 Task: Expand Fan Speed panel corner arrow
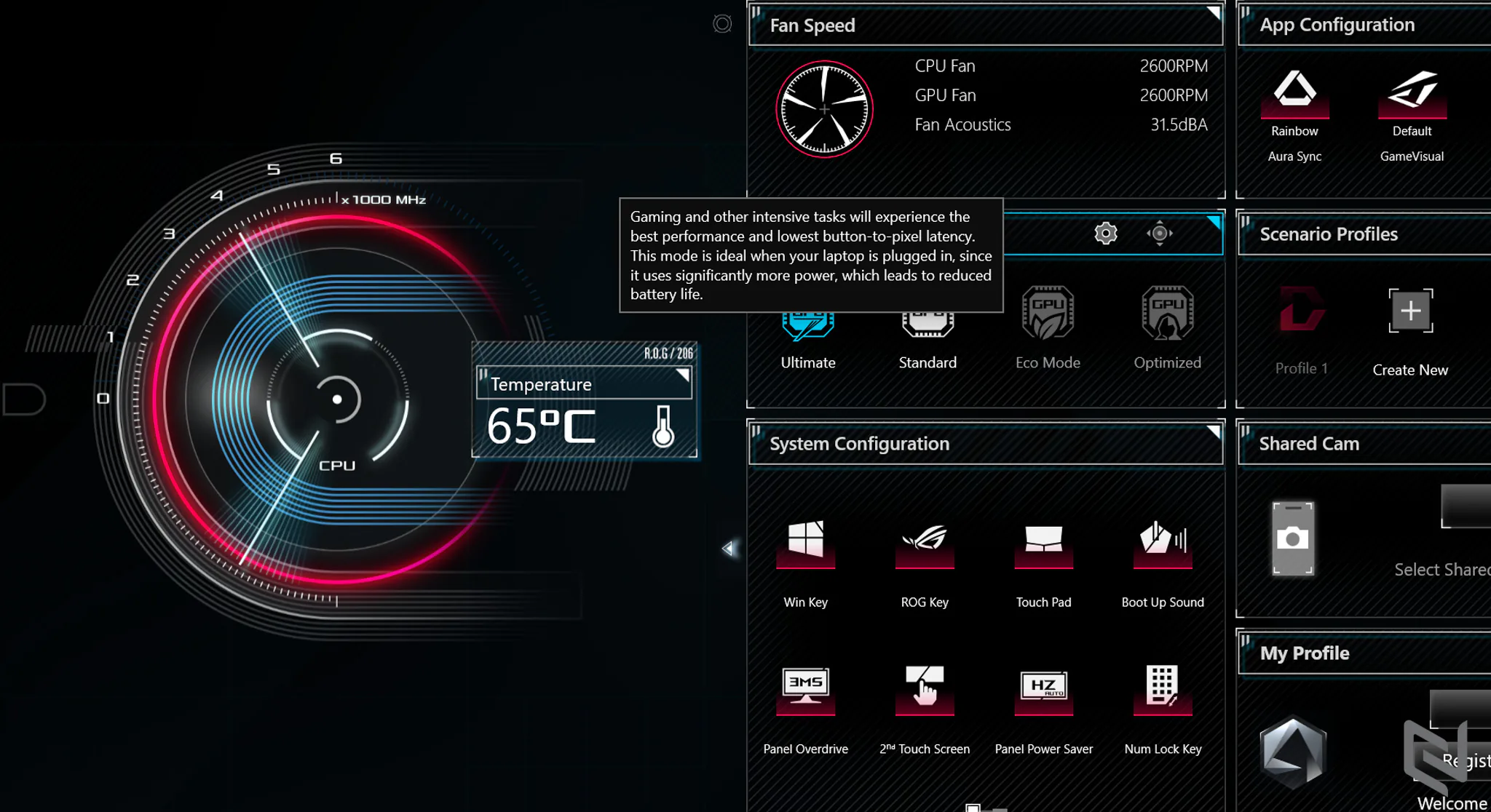(x=1213, y=13)
